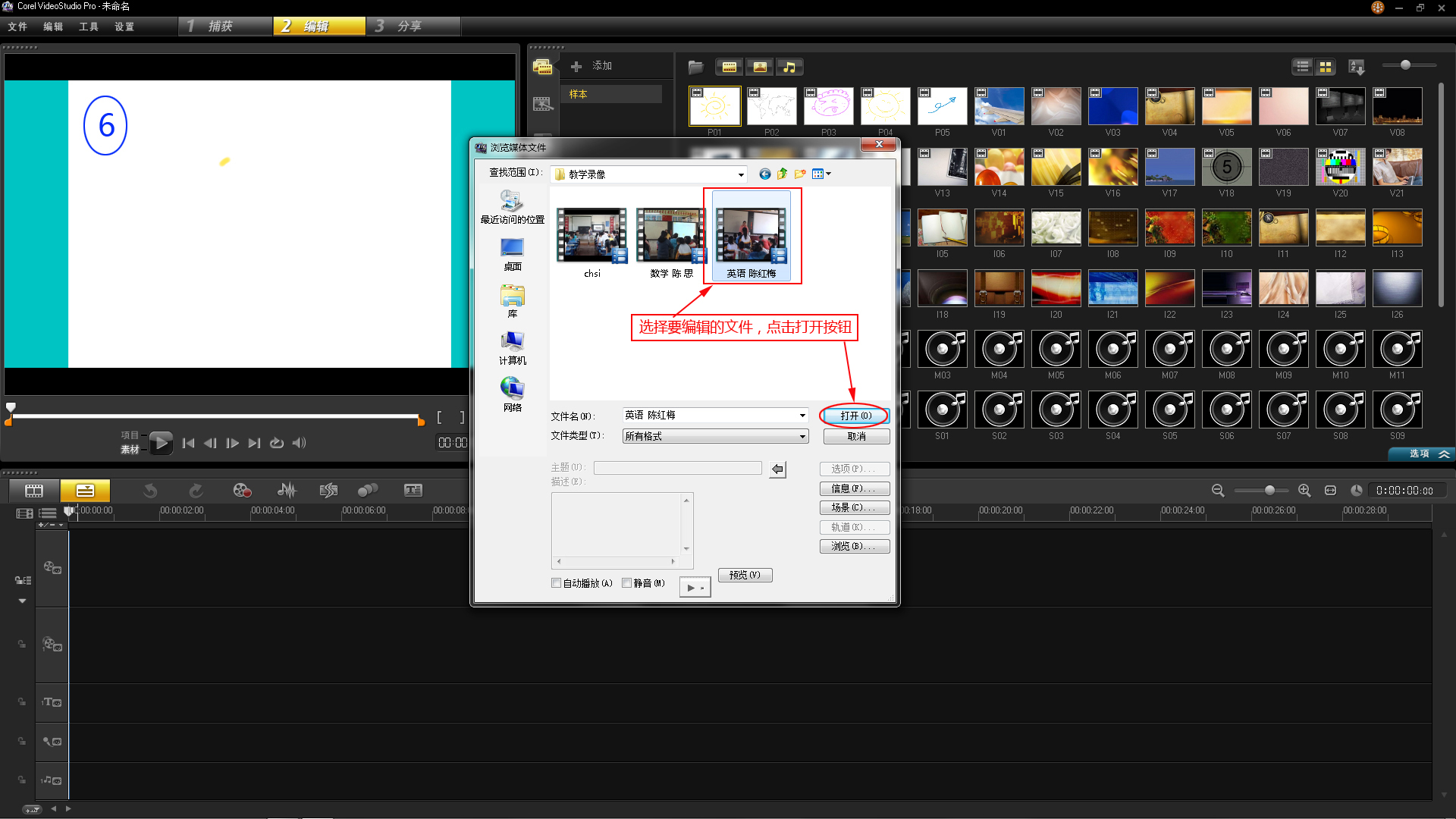Open the 文件类型 format dropdown
This screenshot has height=819, width=1456.
coord(802,436)
